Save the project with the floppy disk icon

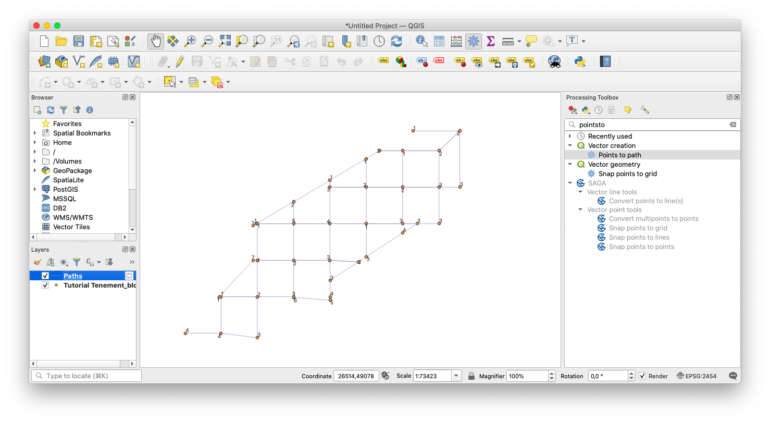pos(79,41)
